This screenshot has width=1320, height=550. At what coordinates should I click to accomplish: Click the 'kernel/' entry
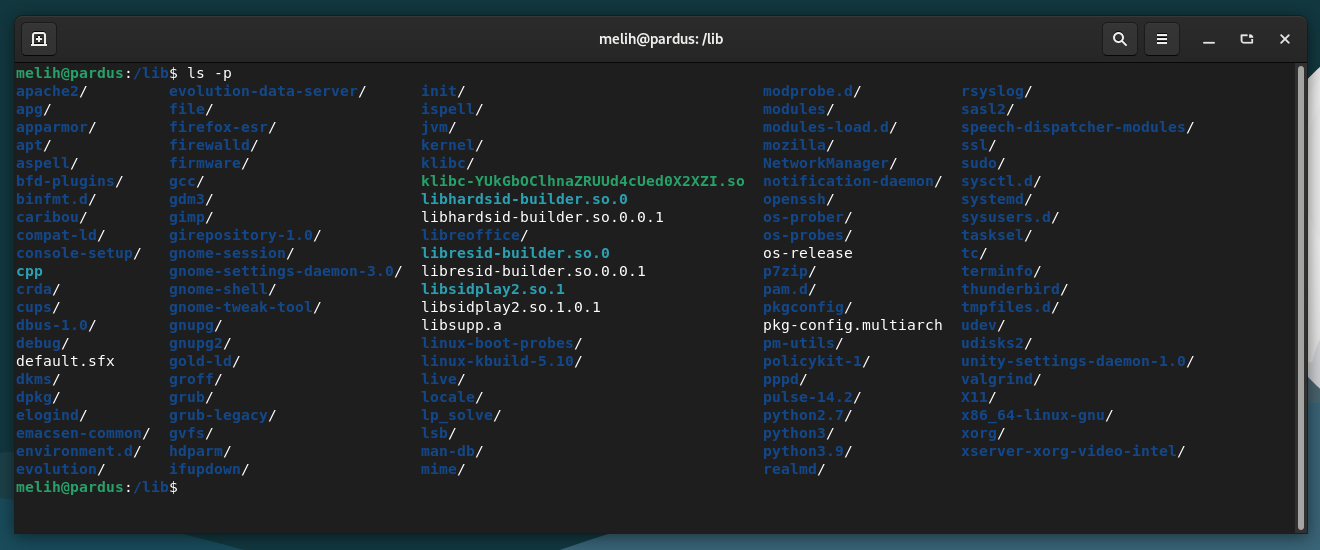[x=452, y=145]
